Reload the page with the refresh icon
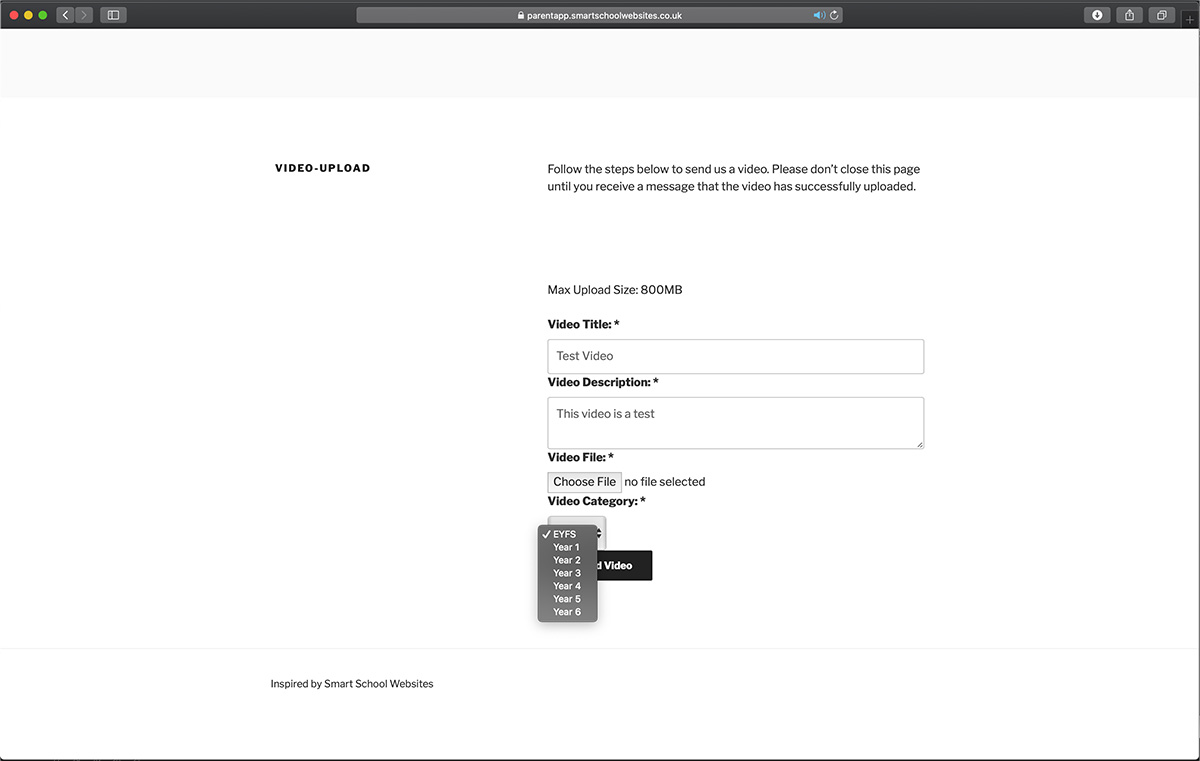The image size is (1200, 761). coord(835,15)
